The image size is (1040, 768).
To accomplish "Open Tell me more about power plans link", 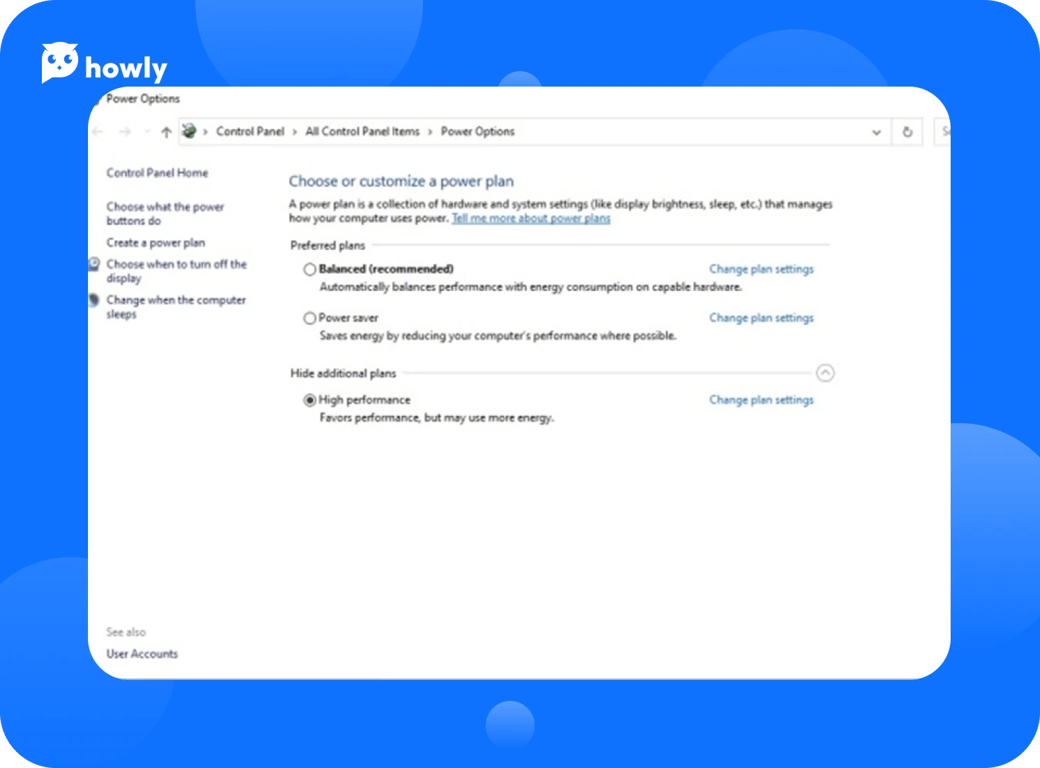I will tap(530, 218).
